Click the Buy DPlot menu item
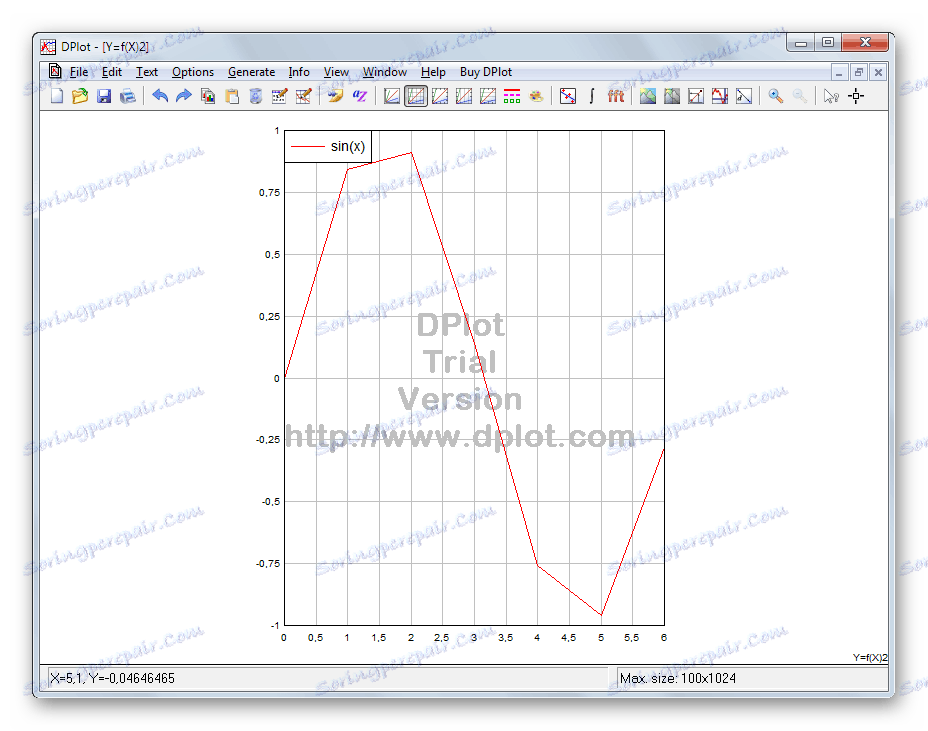This screenshot has width=928, height=731. pyautogui.click(x=486, y=72)
